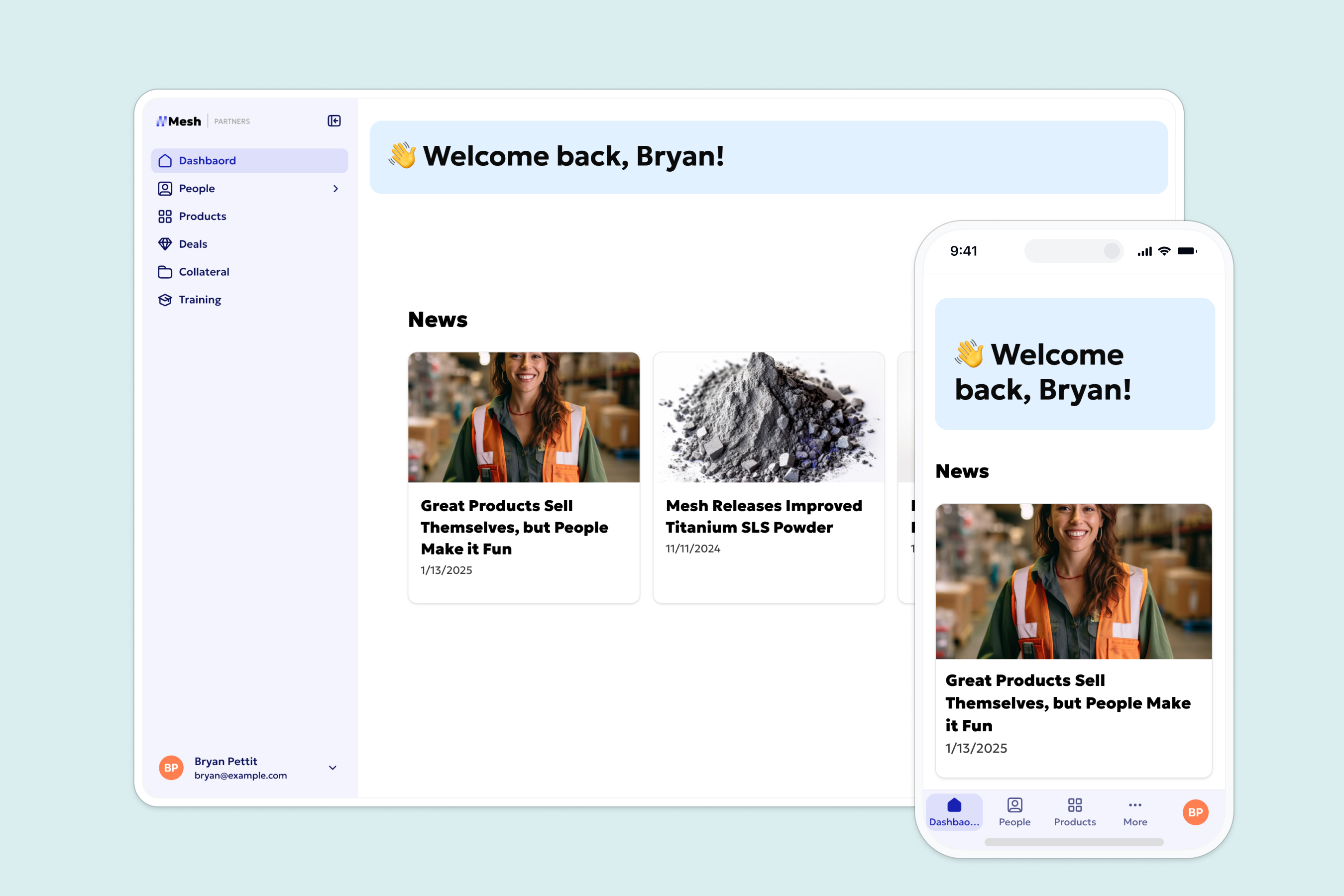Click the titanium powder pile thumbnail
The image size is (1344, 896).
[x=769, y=417]
